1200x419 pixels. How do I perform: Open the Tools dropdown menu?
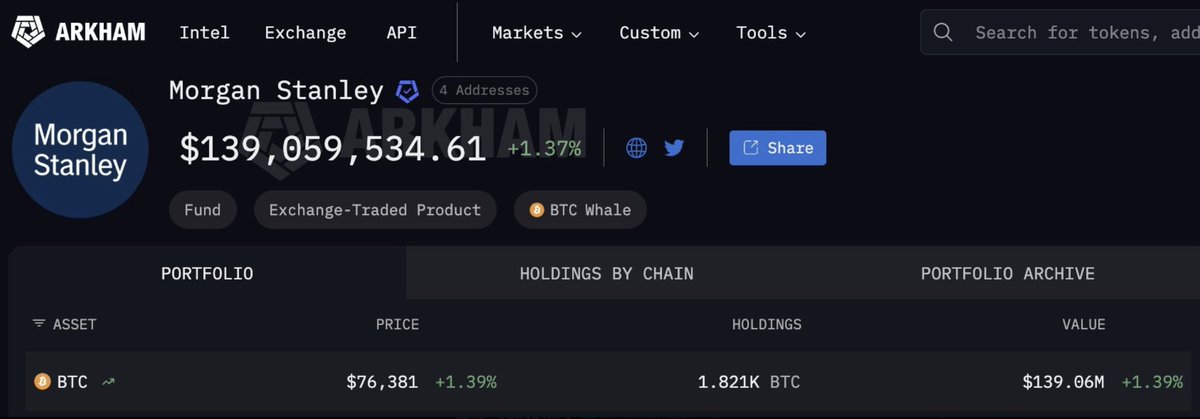(x=771, y=33)
